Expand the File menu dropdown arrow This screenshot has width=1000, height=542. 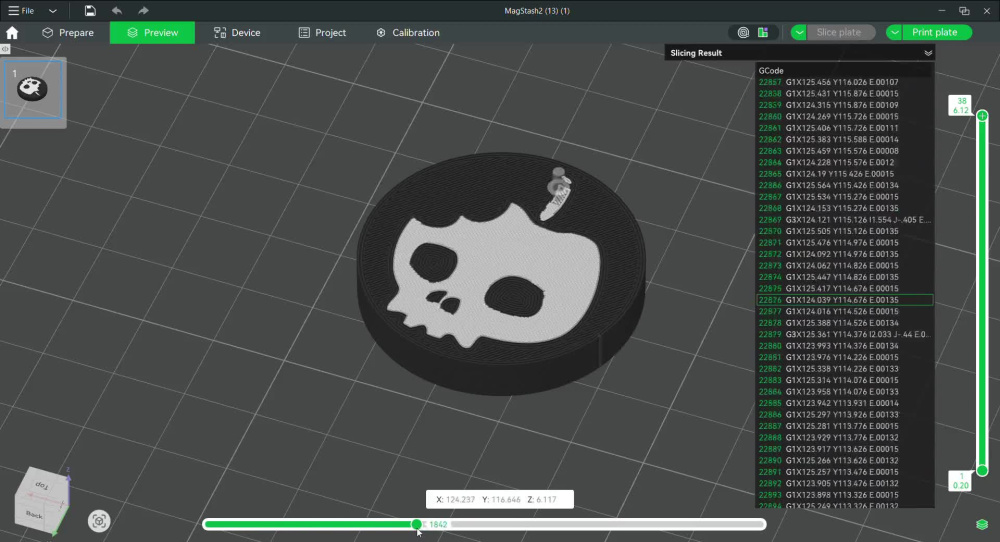[x=53, y=11]
